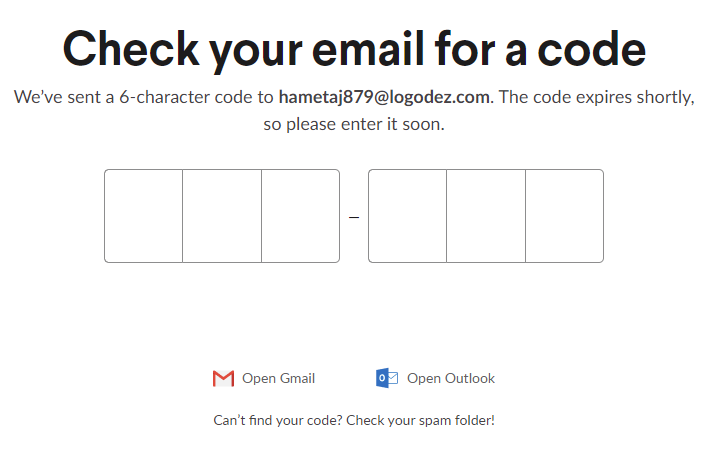The image size is (708, 451).
Task: Click the "Check your spam folder!" text
Action: click(x=422, y=420)
